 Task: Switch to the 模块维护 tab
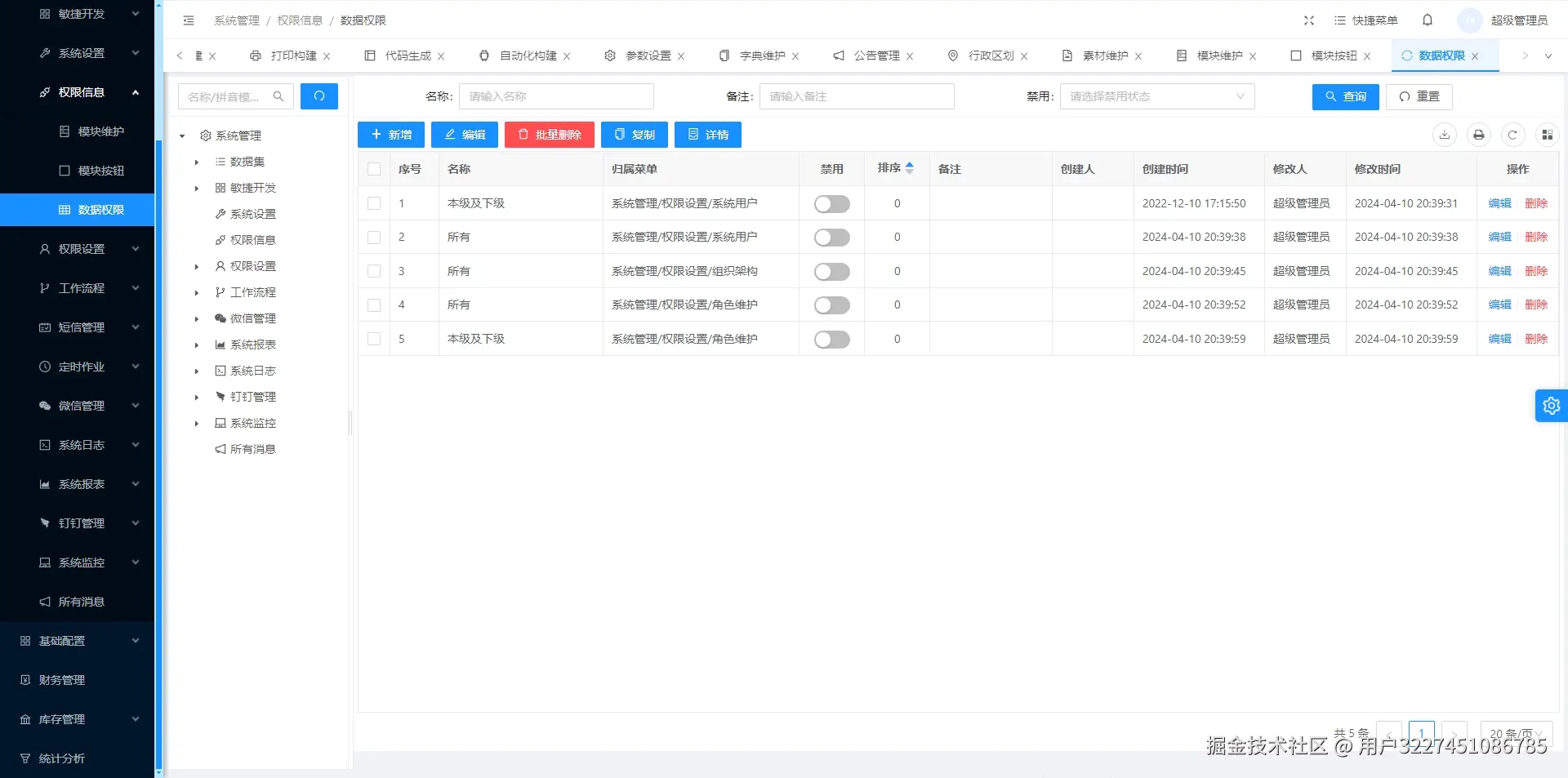point(1219,56)
